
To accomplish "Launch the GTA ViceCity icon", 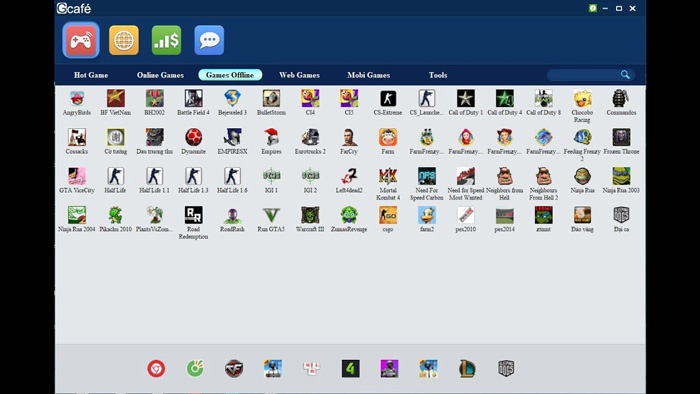I will click(77, 176).
